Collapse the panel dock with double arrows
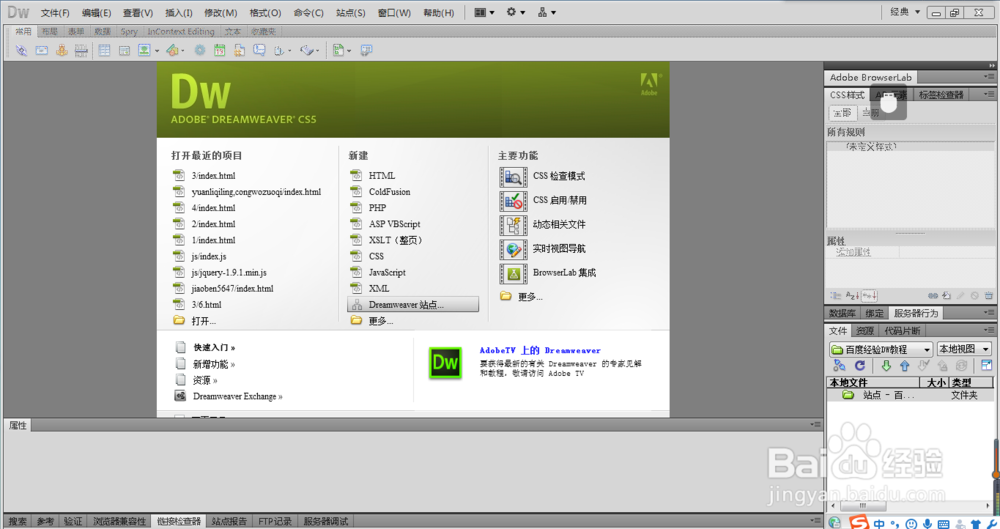 (x=992, y=65)
